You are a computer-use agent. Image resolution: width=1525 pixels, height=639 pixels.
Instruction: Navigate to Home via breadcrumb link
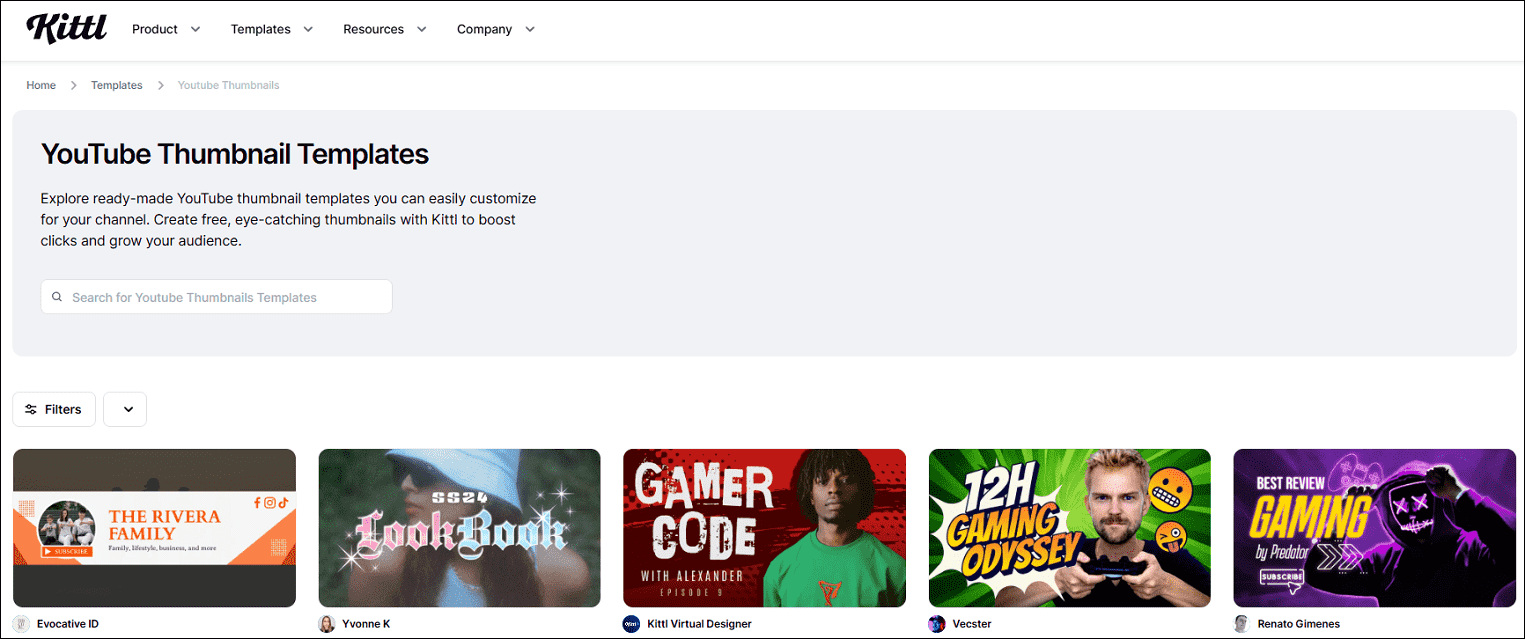(x=41, y=85)
